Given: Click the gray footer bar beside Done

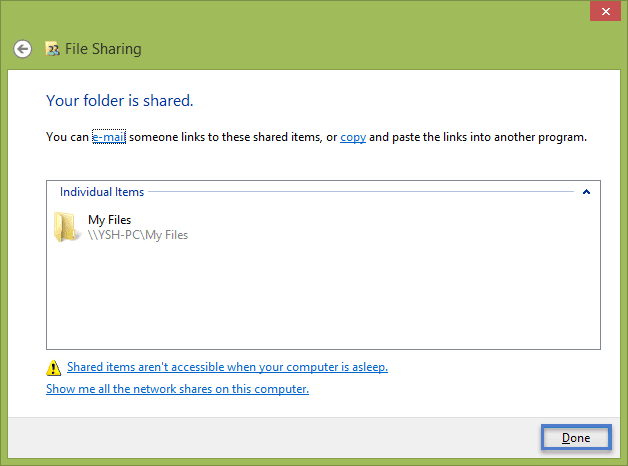Looking at the screenshot, I should click(x=274, y=438).
